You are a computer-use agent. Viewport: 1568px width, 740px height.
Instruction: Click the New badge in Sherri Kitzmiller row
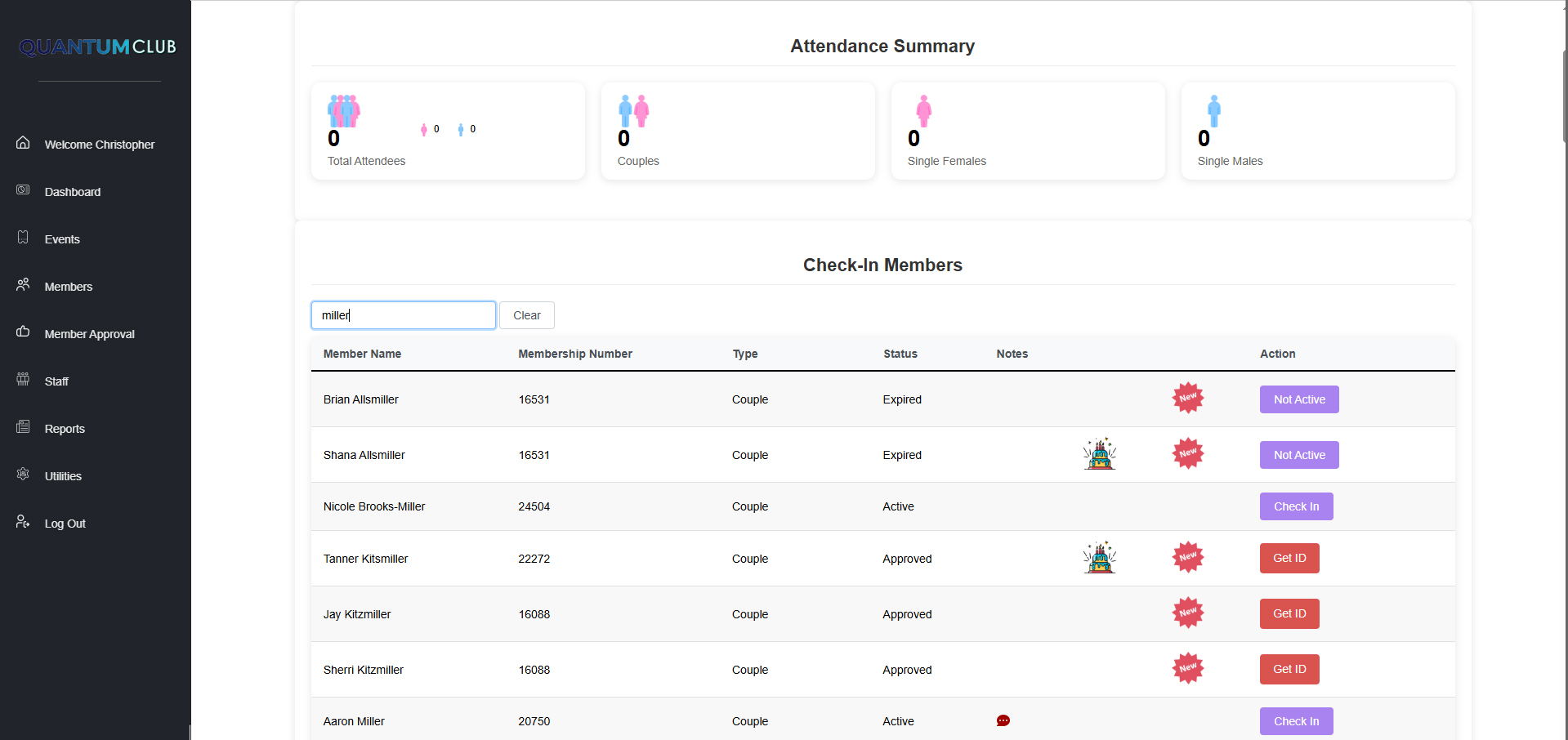pyautogui.click(x=1187, y=669)
